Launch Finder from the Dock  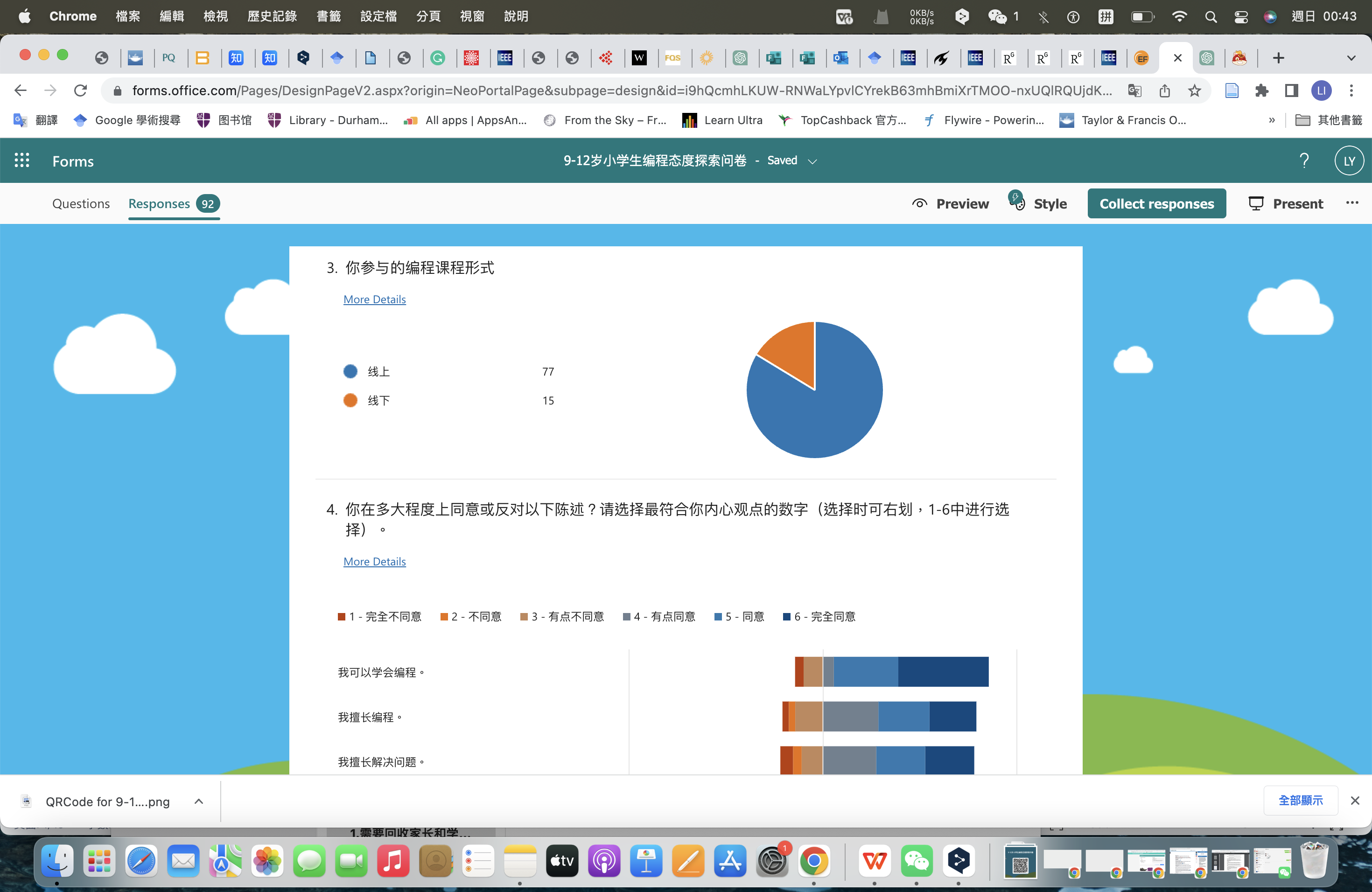[x=56, y=861]
